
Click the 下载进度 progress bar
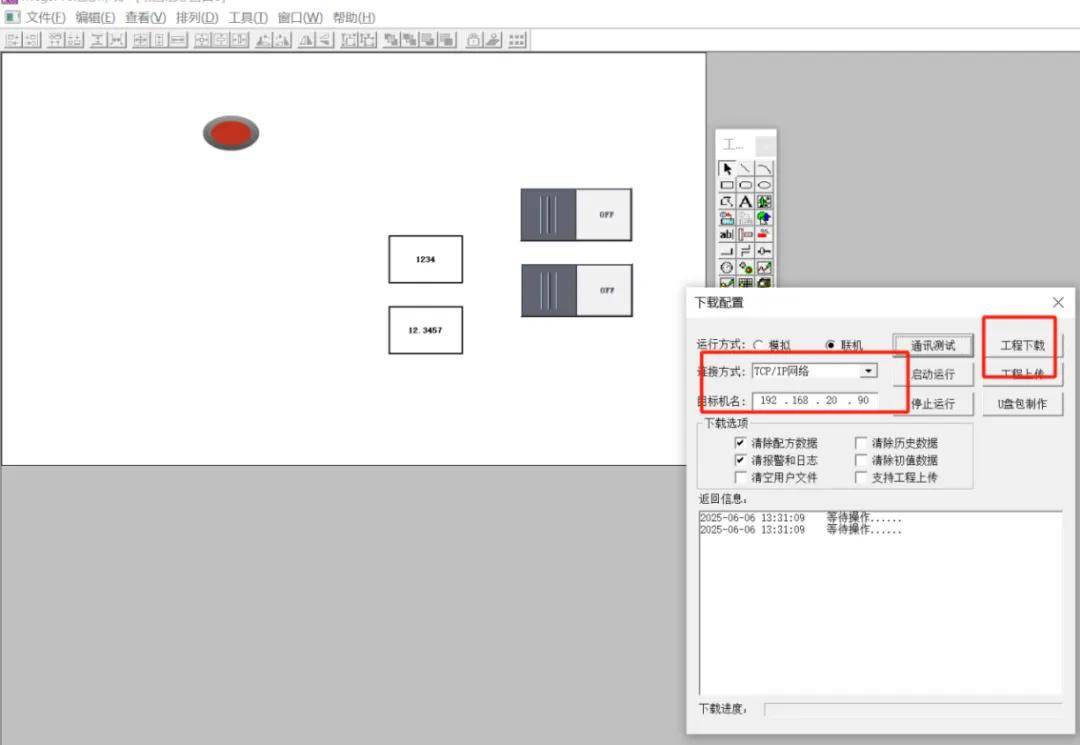911,709
